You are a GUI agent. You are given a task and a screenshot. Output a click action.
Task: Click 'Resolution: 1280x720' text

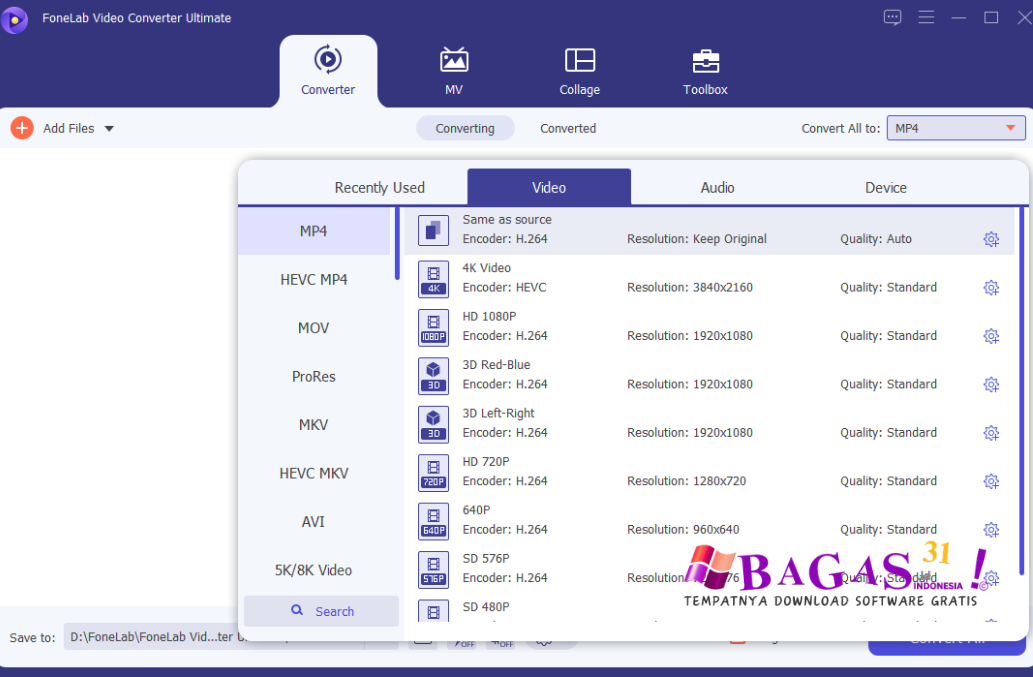click(x=686, y=481)
